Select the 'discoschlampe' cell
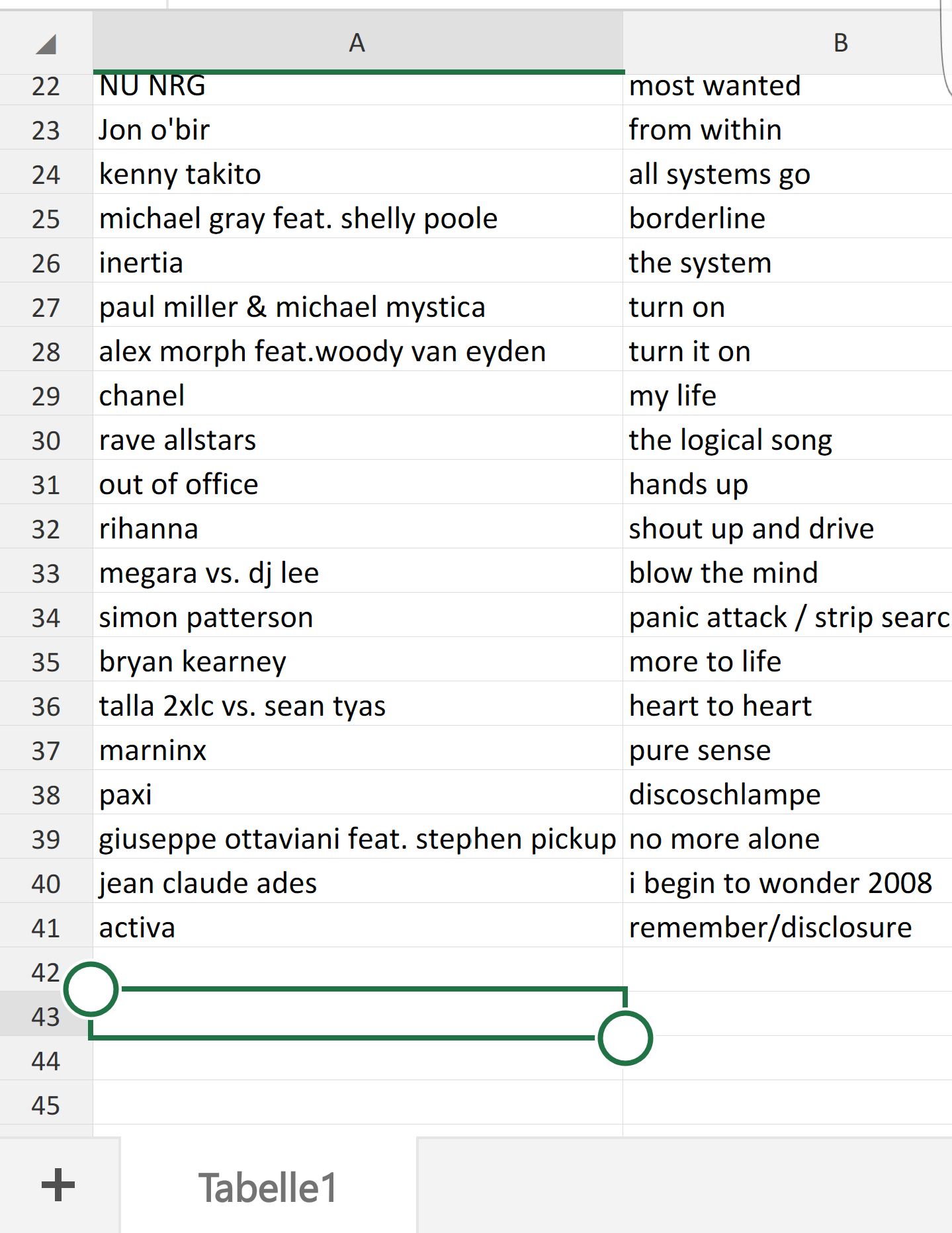 click(787, 795)
